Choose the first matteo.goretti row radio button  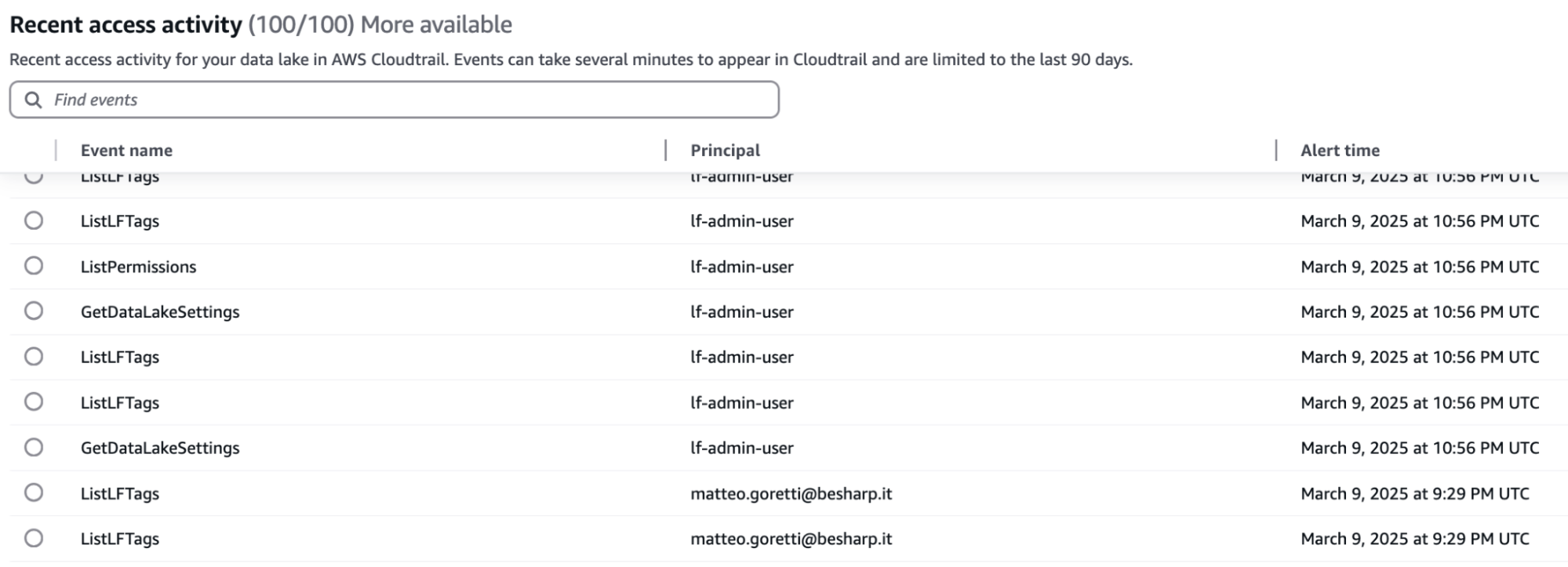(x=34, y=493)
